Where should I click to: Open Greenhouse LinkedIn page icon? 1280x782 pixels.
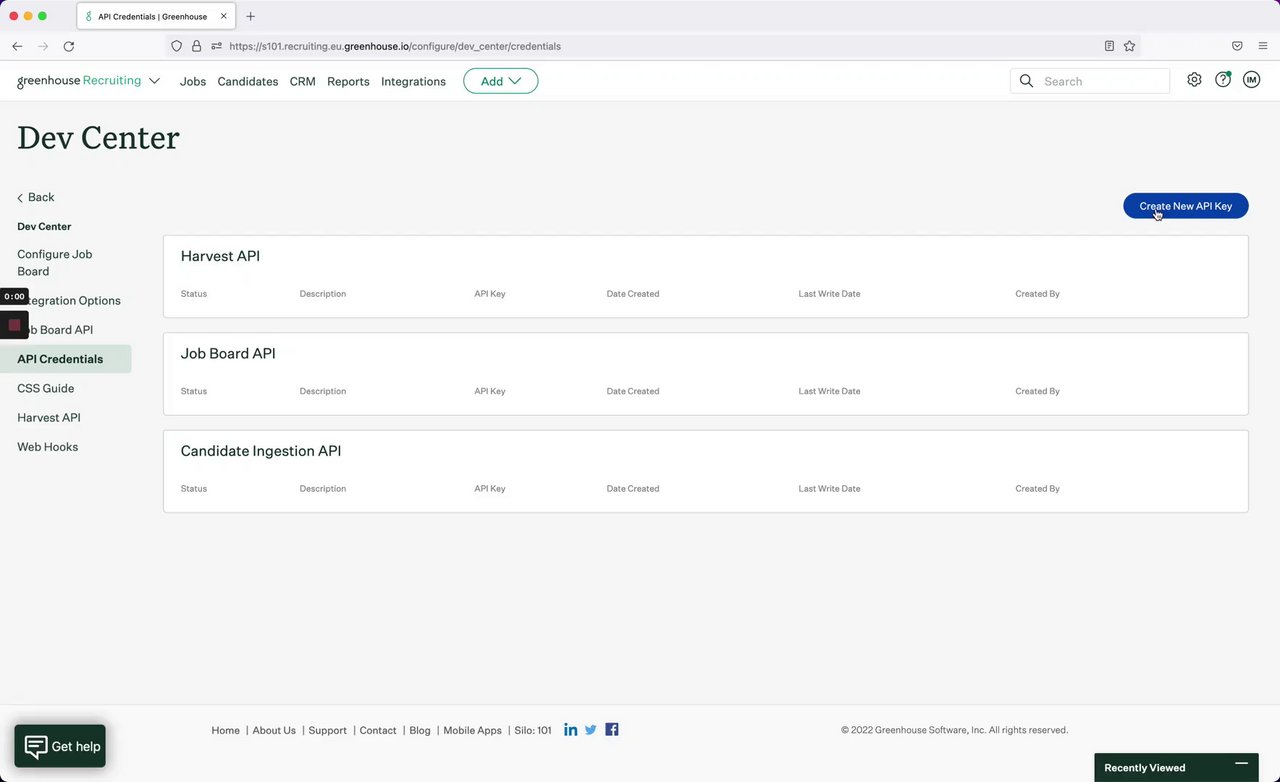tap(570, 730)
